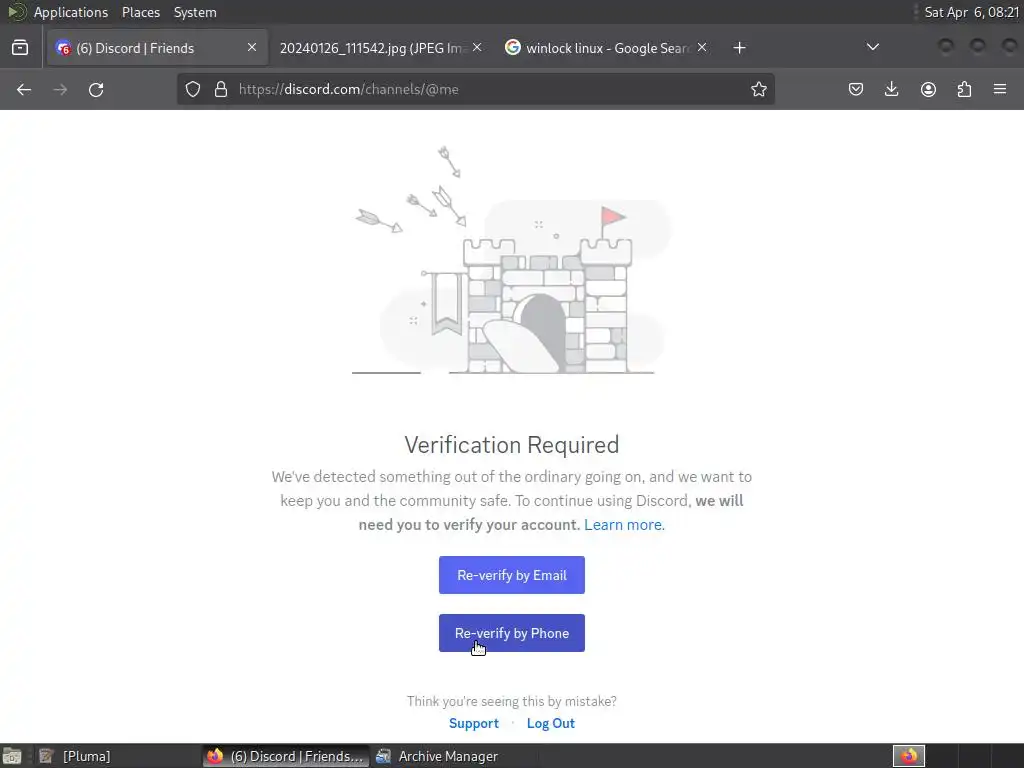Image resolution: width=1024 pixels, height=768 pixels.
Task: Show desktop via bottom-left panel icon
Action: [x=12, y=756]
